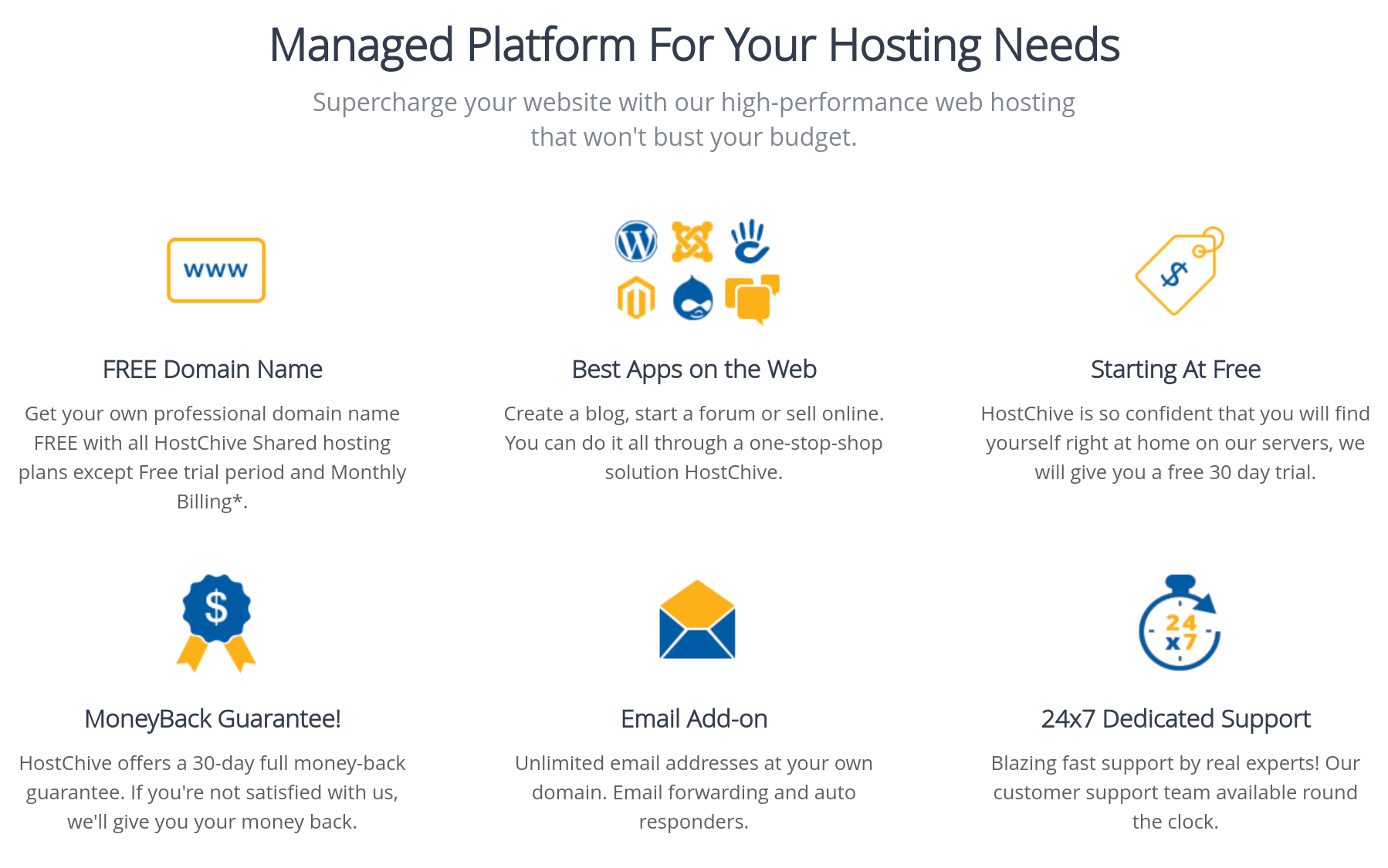Click the 'HostChive is so confident' paragraph

(1176, 443)
